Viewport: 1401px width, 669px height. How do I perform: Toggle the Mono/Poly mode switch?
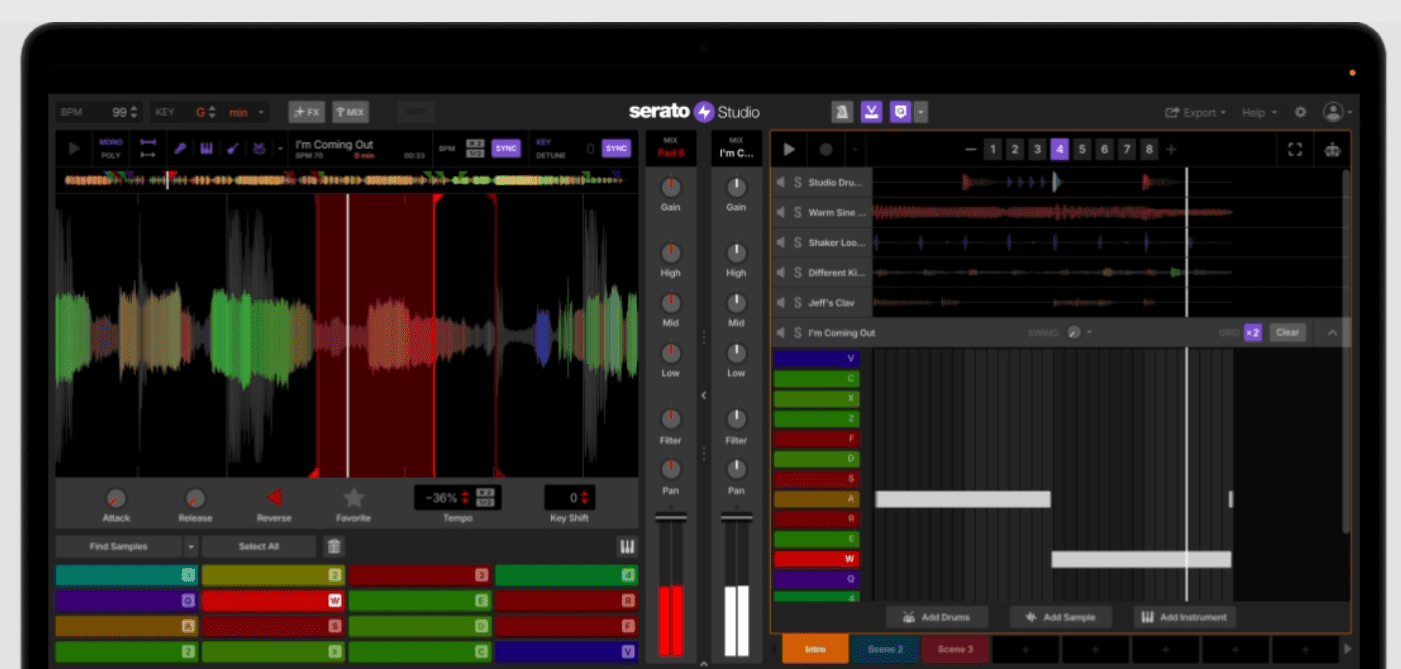coord(110,149)
